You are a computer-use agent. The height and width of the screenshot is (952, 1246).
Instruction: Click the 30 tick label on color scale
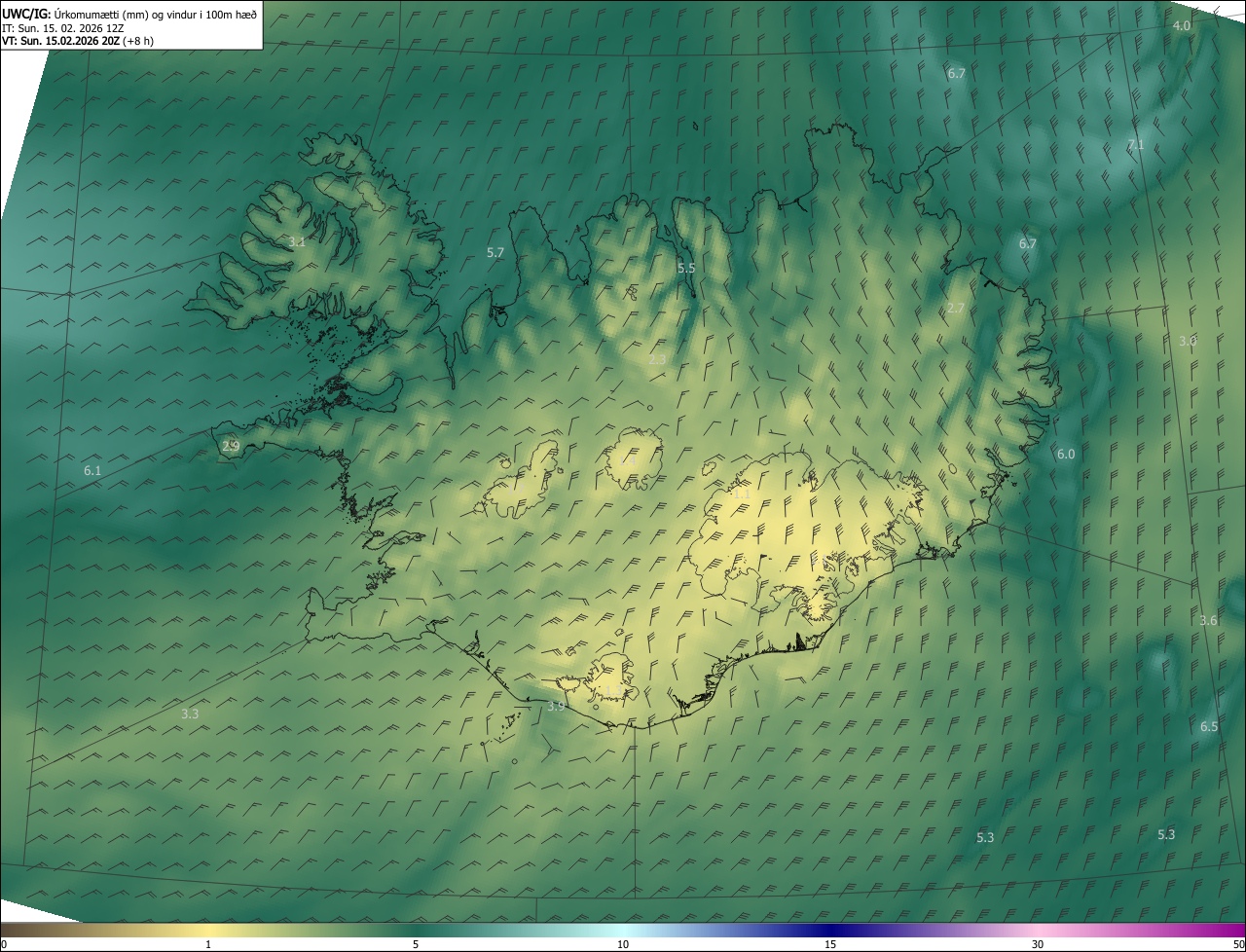pyautogui.click(x=1038, y=944)
